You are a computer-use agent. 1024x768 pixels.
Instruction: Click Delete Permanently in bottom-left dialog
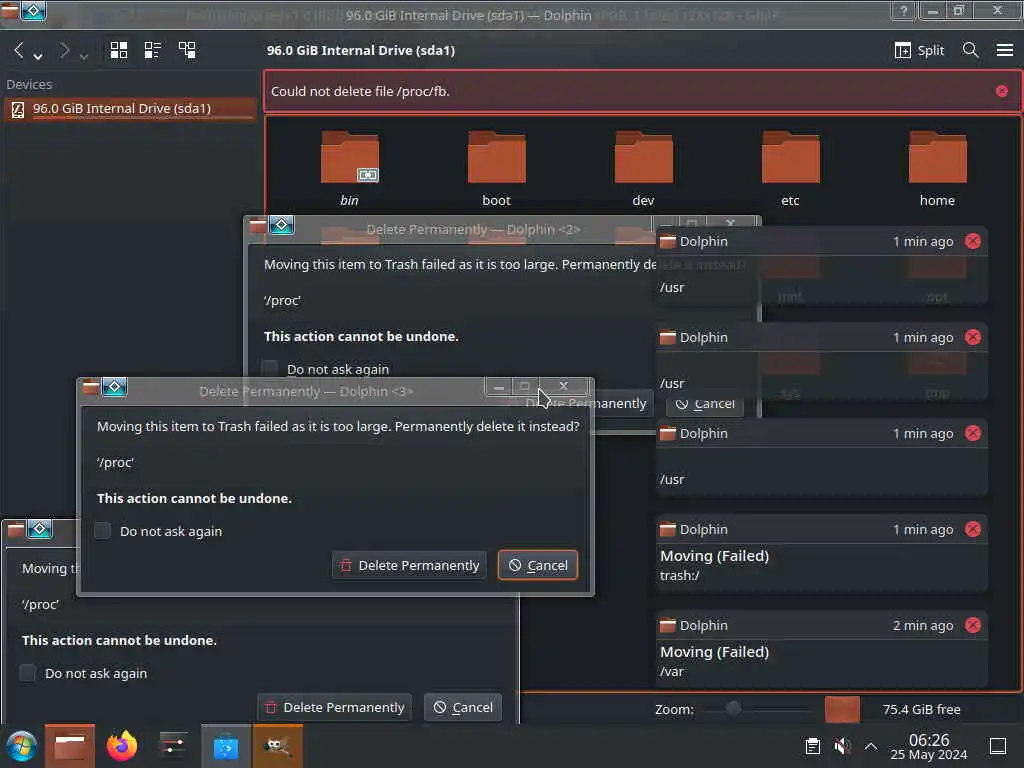(x=334, y=707)
